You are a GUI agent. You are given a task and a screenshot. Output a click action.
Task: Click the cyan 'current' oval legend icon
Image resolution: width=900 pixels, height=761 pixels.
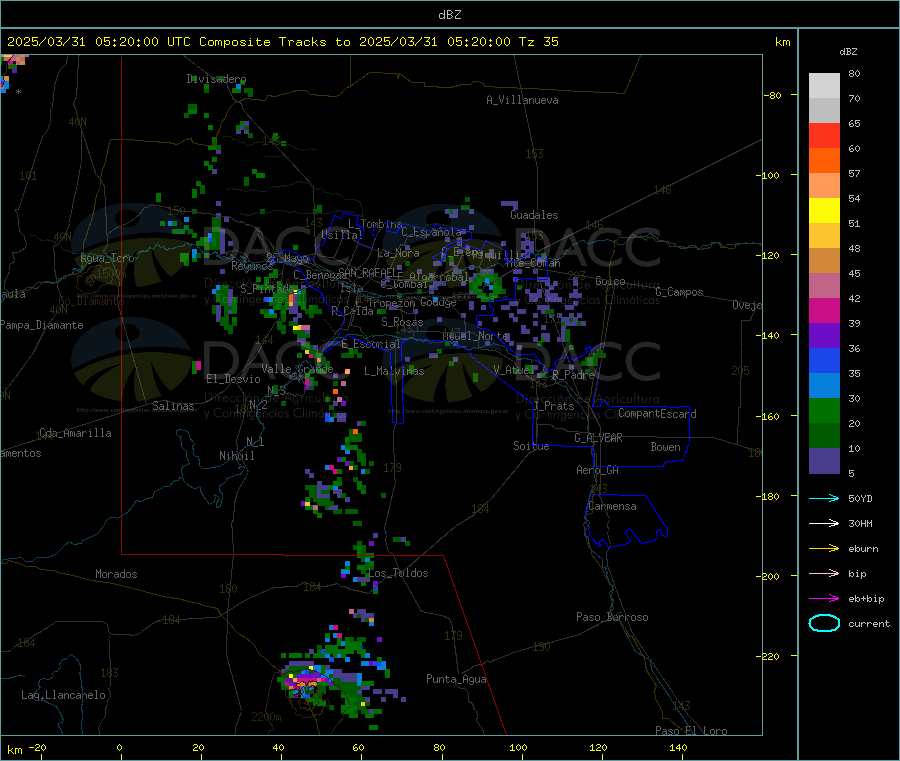click(x=824, y=623)
